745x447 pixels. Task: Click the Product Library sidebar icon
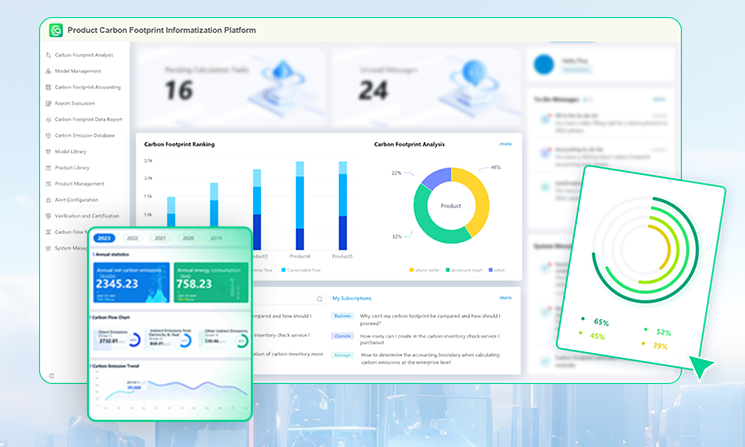click(48, 168)
